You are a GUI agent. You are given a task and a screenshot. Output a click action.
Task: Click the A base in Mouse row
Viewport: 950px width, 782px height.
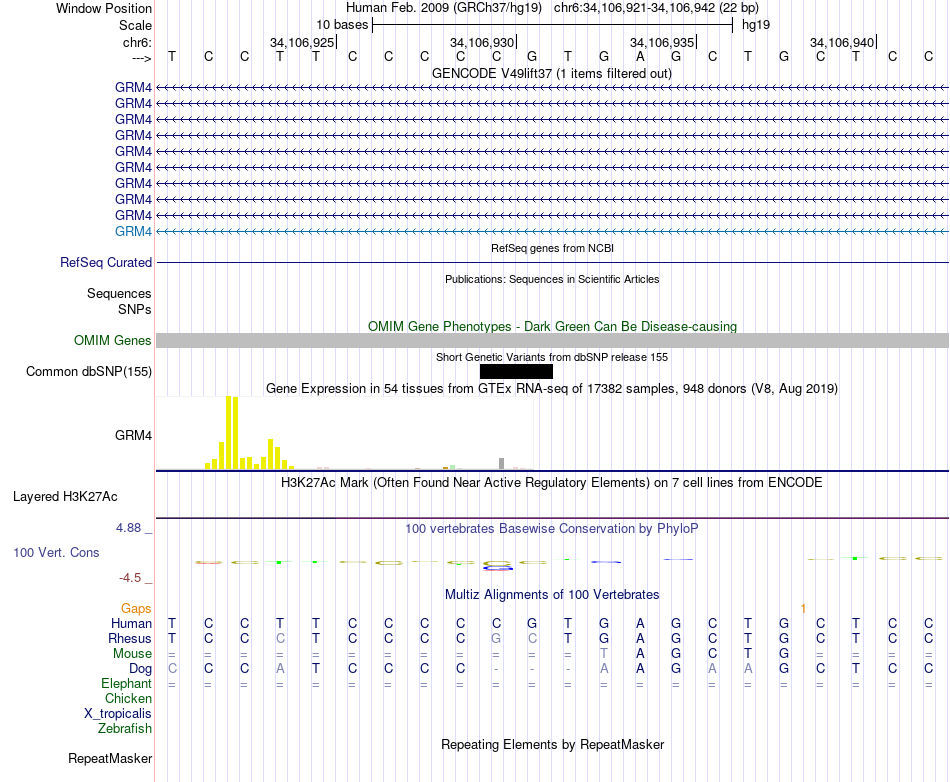(x=640, y=654)
